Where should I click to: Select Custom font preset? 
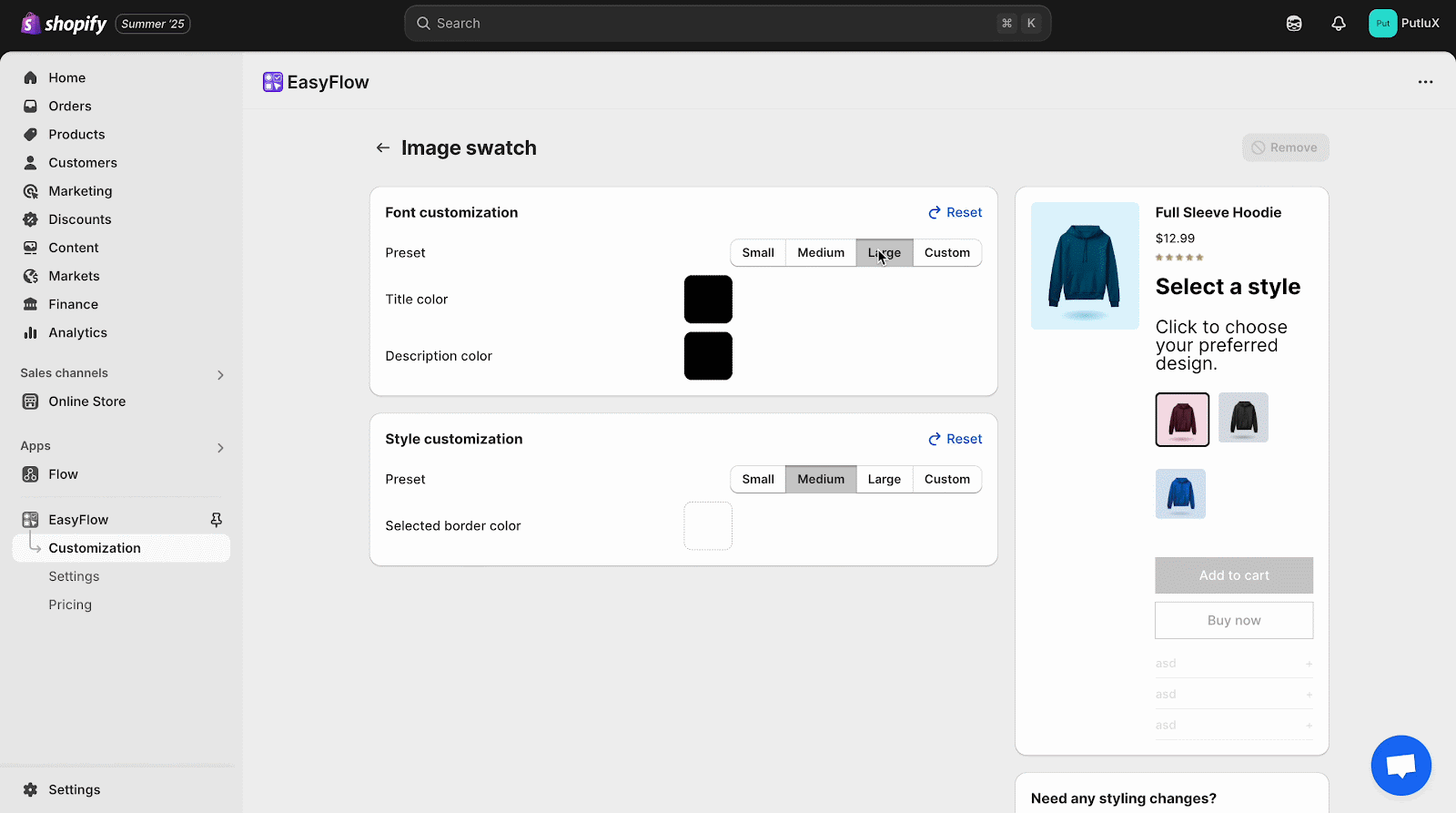pyautogui.click(x=947, y=253)
